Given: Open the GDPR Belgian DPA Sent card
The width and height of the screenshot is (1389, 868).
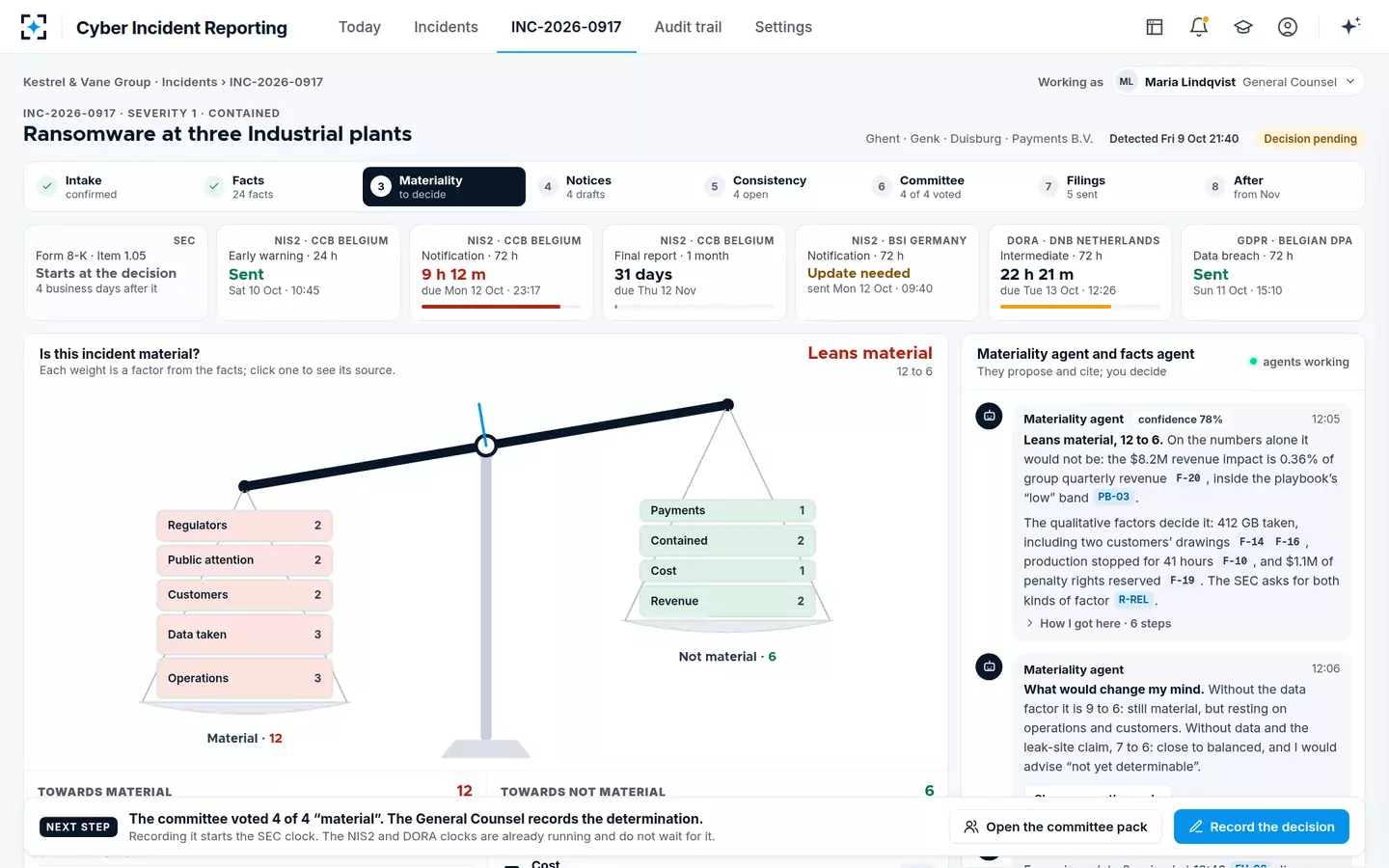Looking at the screenshot, I should 1272,272.
